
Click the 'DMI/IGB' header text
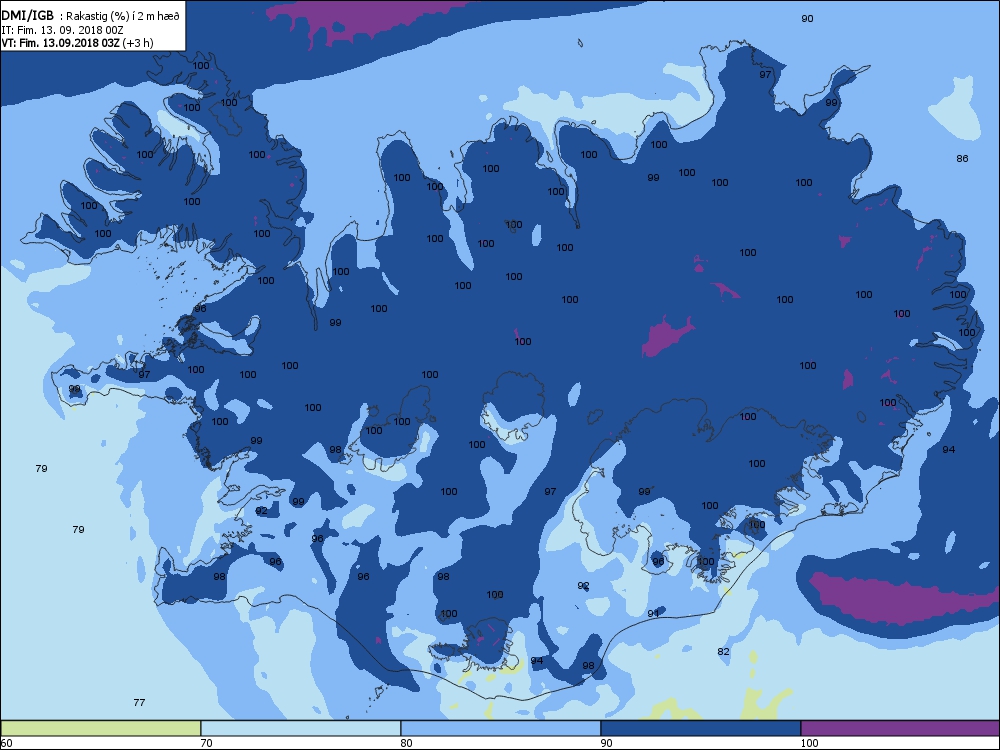[28, 16]
